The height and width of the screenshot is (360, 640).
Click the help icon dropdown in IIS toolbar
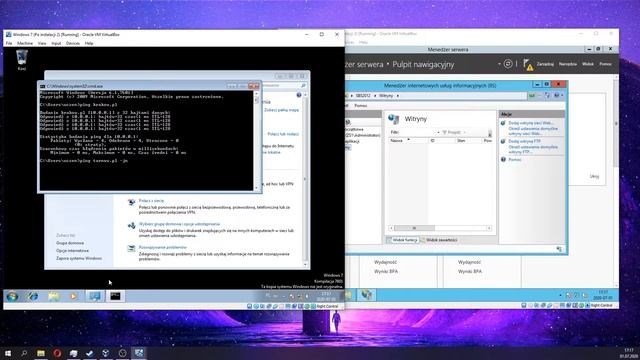coord(558,96)
